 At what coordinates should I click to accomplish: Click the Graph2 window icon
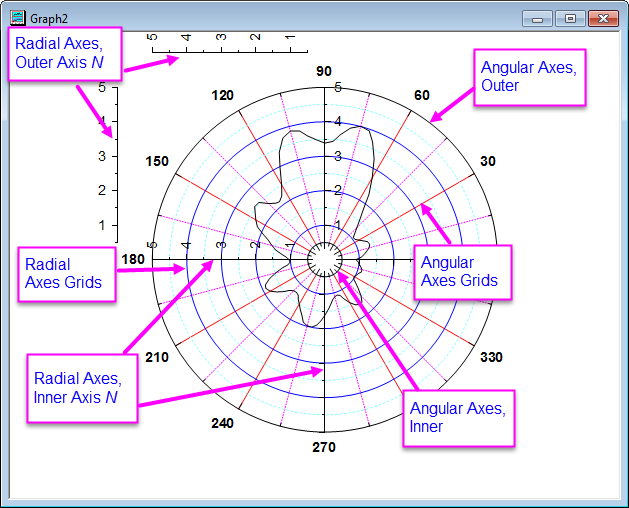pos(17,17)
